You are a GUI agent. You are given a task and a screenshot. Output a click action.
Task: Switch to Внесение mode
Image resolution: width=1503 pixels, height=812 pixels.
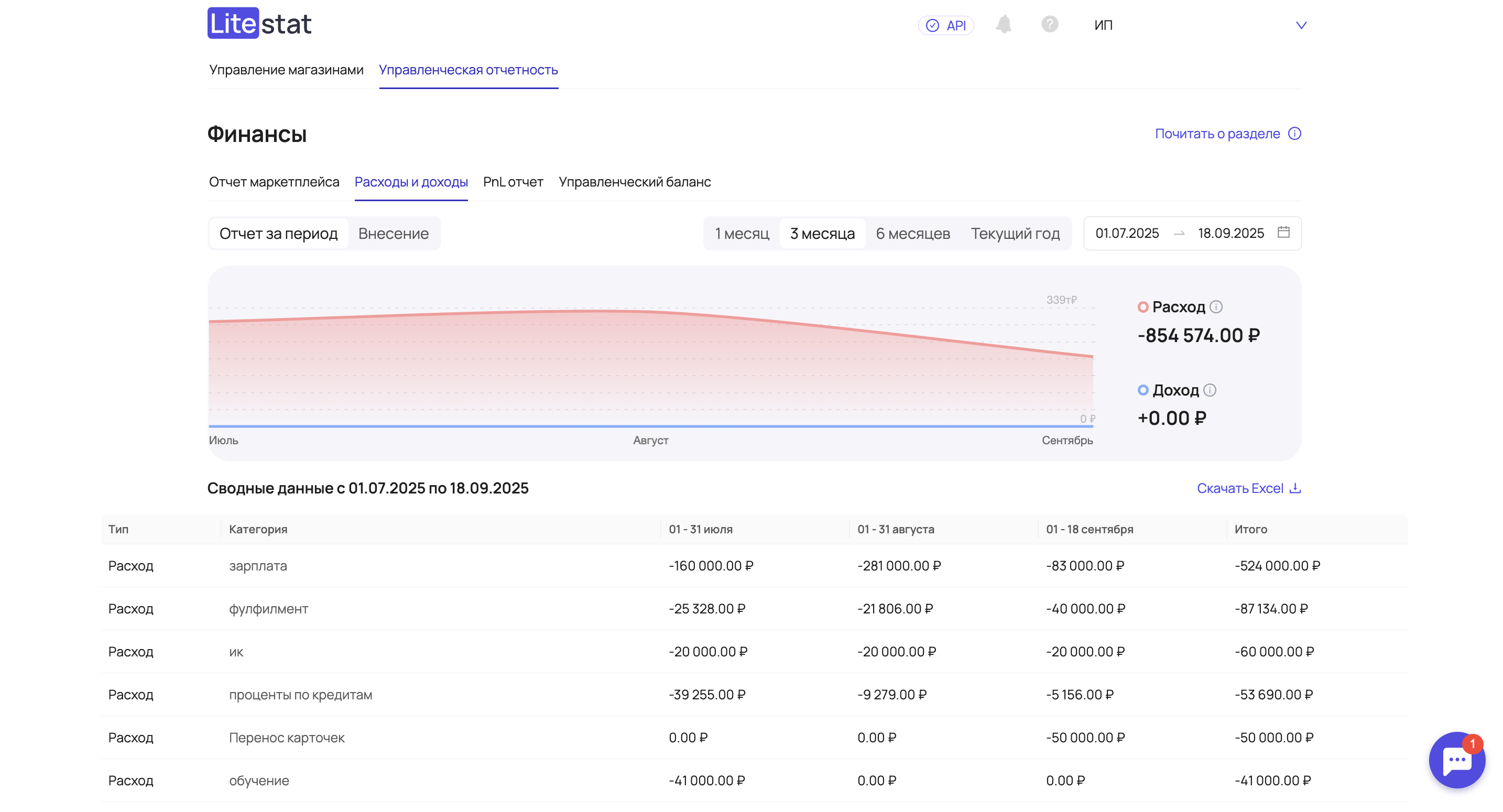(x=393, y=233)
